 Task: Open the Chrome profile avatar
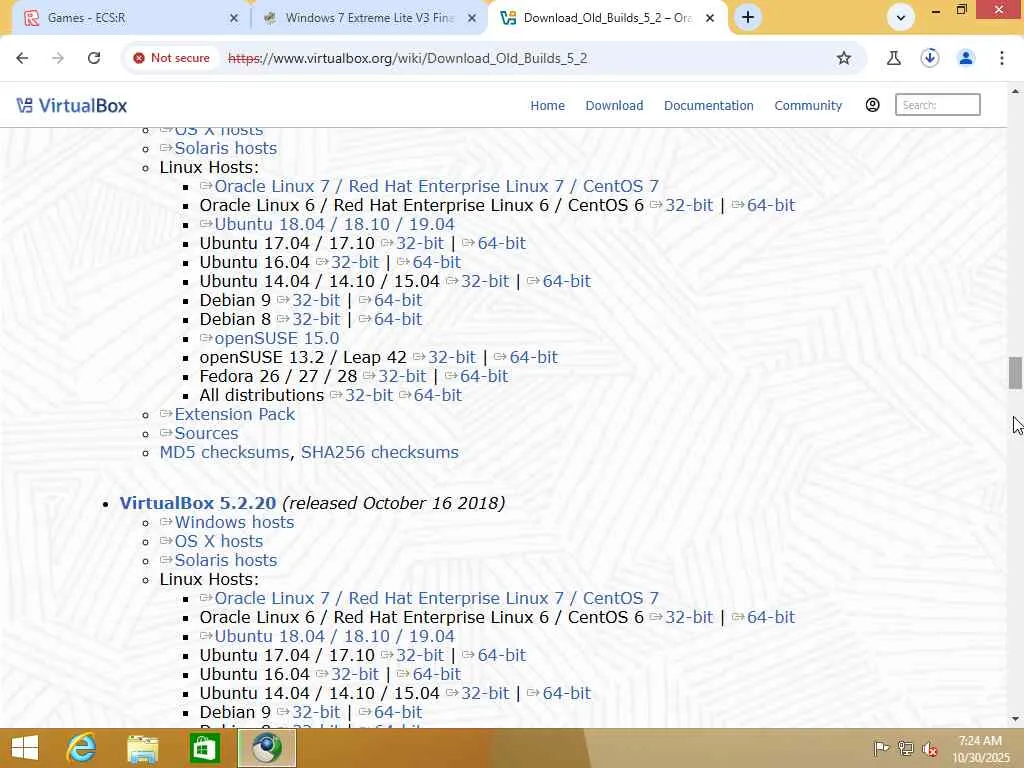click(966, 58)
